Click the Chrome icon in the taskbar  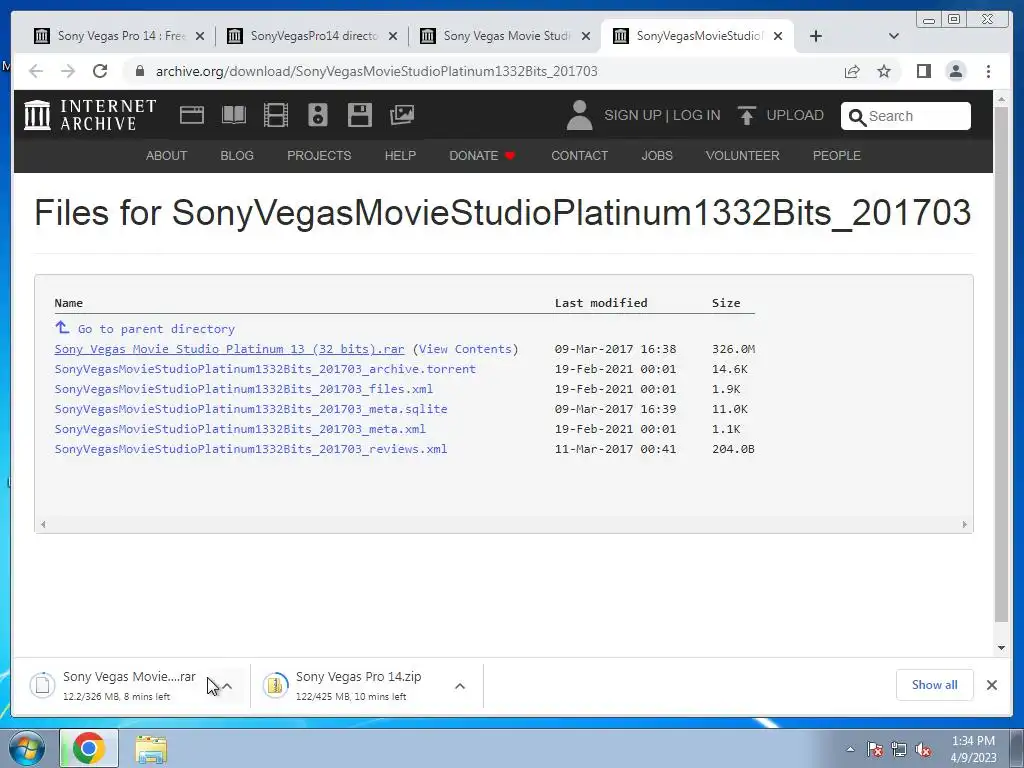click(x=89, y=748)
